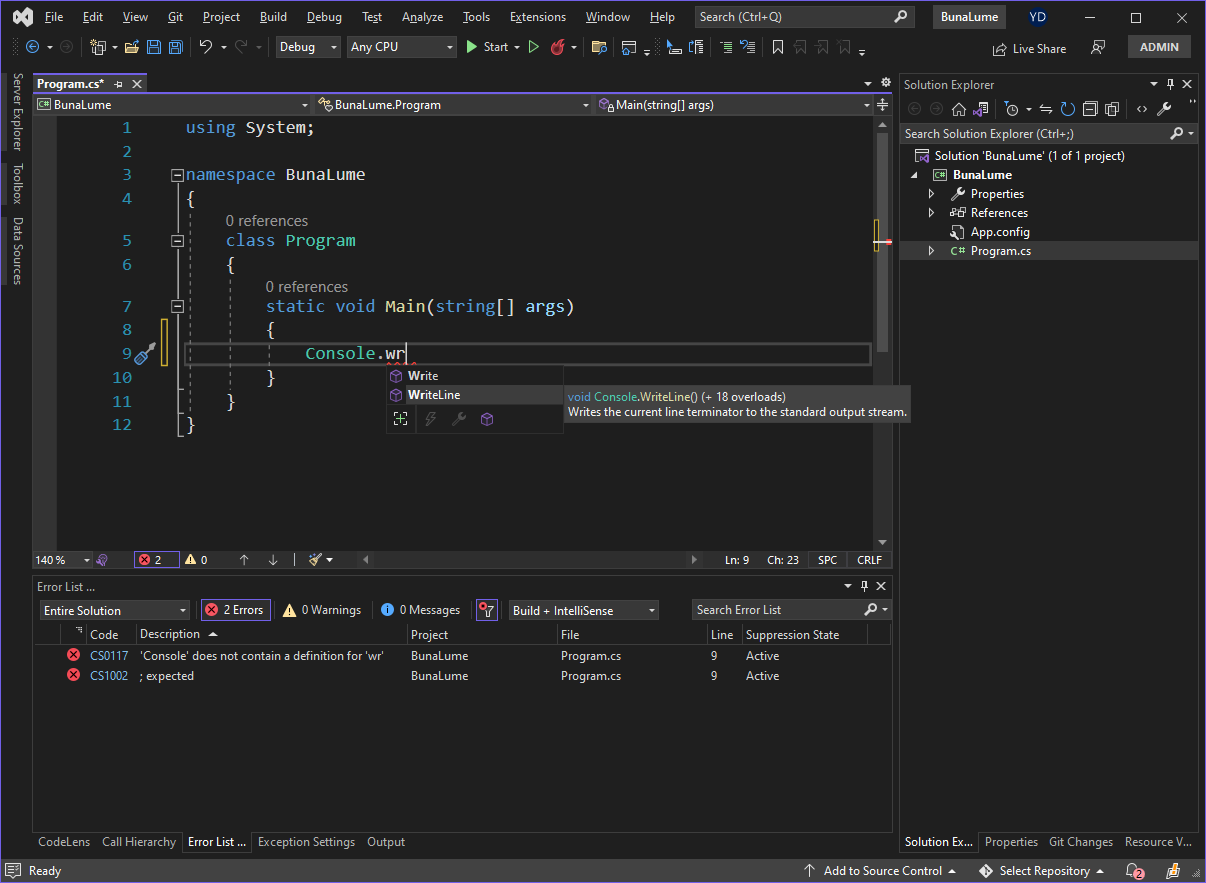Click Solution Explorer refresh icon

(x=1068, y=109)
